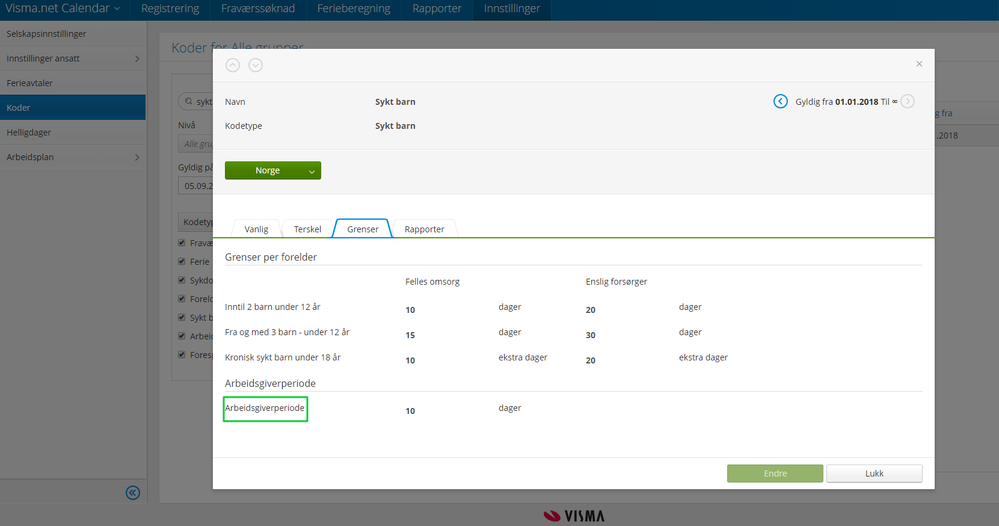
Task: Open Visma.net Calendar app dropdown
Action: click(62, 8)
